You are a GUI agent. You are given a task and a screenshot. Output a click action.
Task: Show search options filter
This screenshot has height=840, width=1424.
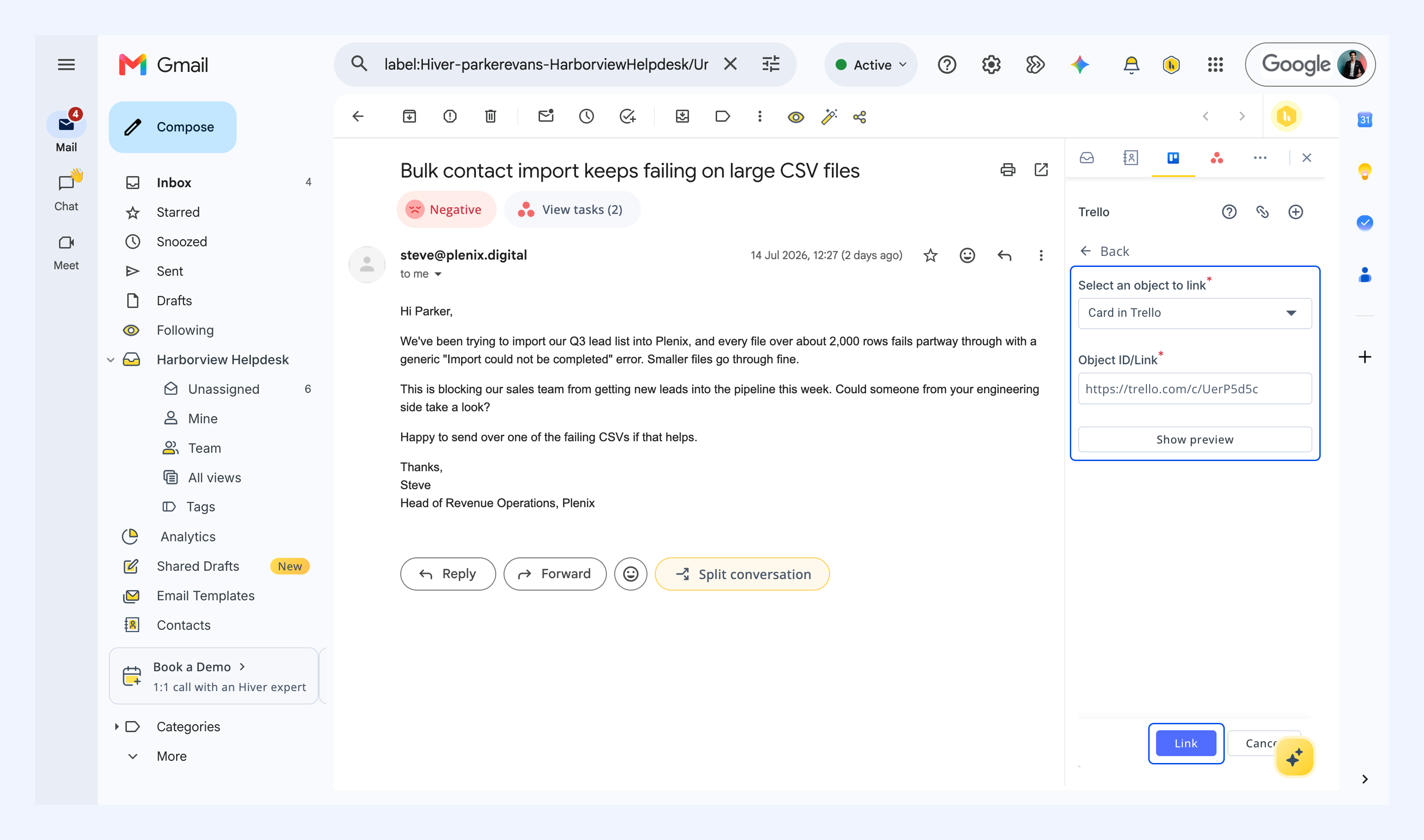[x=771, y=64]
